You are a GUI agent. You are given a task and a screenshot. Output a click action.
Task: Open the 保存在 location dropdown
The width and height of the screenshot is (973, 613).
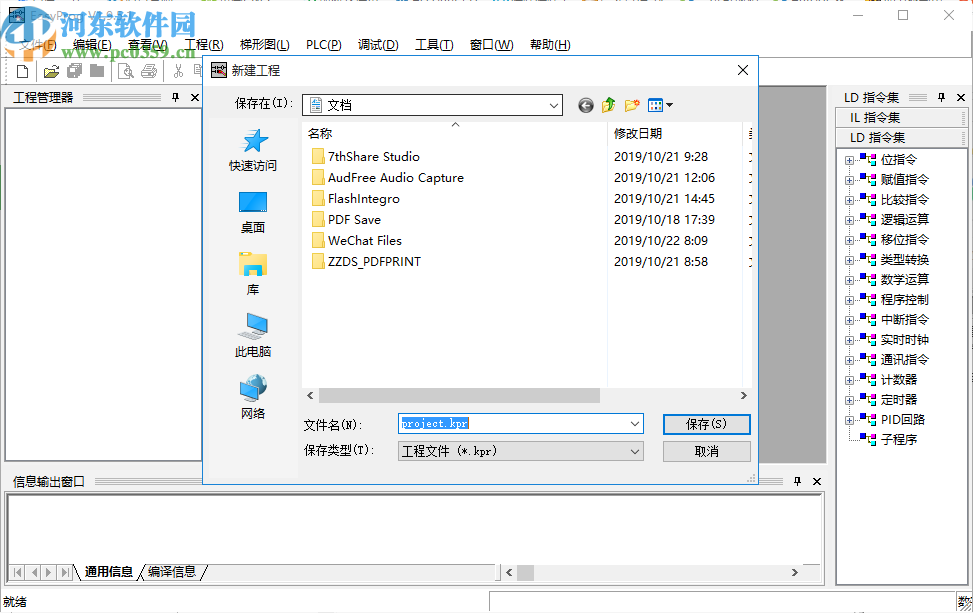click(x=556, y=104)
